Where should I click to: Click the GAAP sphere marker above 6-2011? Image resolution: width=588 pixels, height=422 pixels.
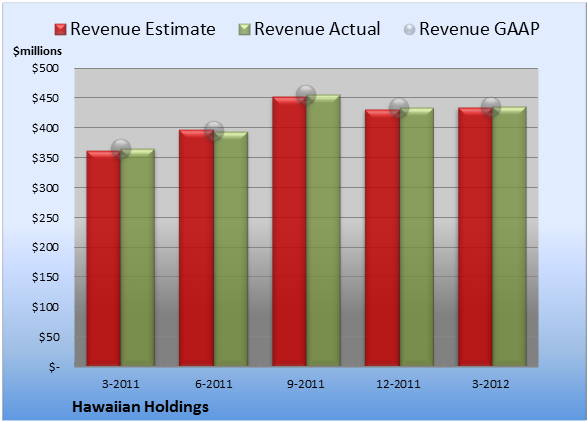214,131
